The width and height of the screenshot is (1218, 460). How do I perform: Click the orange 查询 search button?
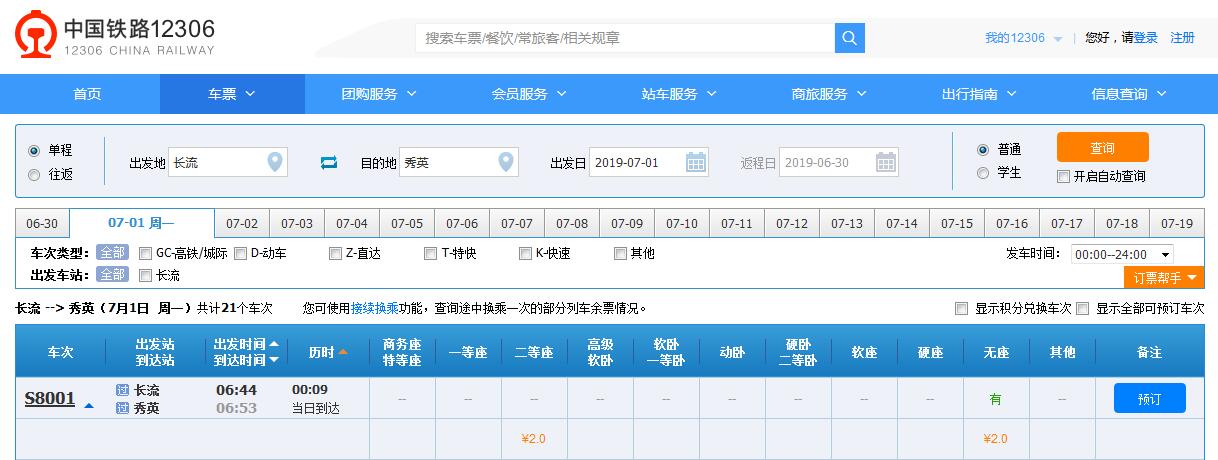click(x=1102, y=148)
